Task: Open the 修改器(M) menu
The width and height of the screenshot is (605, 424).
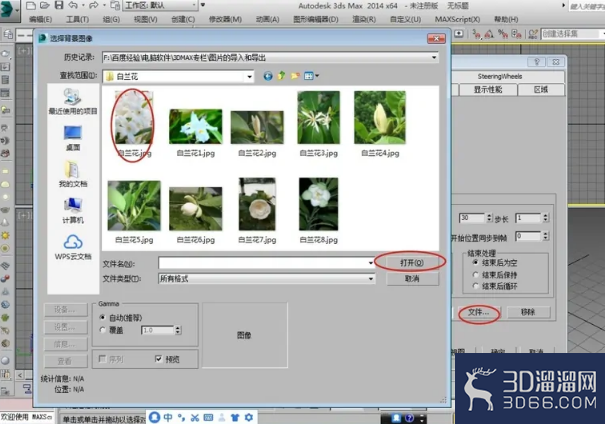Action: tap(225, 19)
